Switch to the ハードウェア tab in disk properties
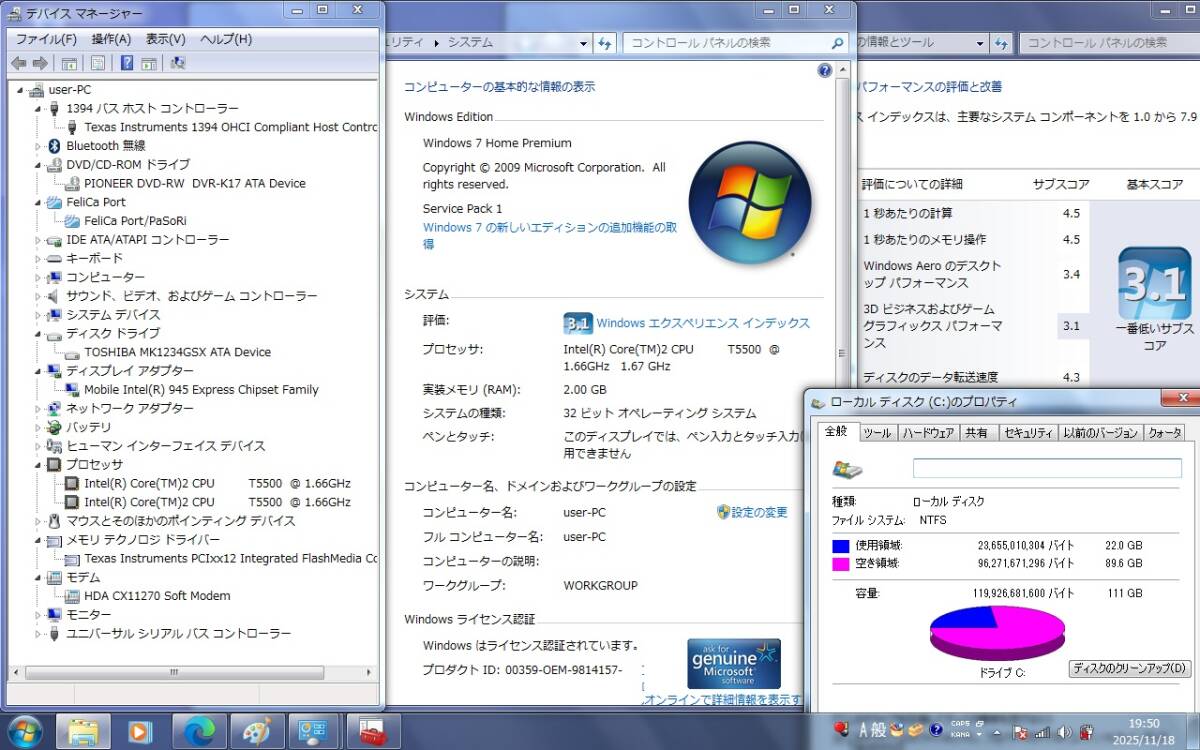Screen dimensions: 1200x750 pos(928,433)
